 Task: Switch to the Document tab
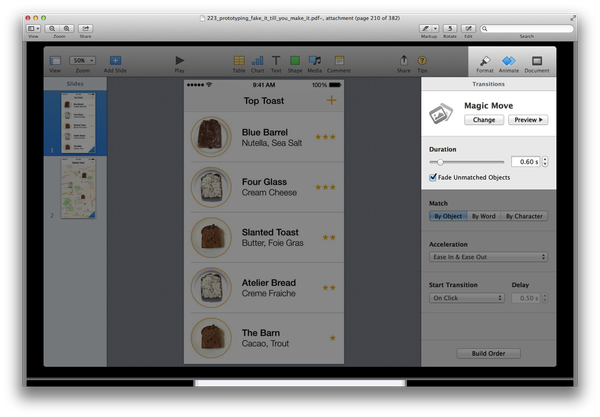coord(537,62)
